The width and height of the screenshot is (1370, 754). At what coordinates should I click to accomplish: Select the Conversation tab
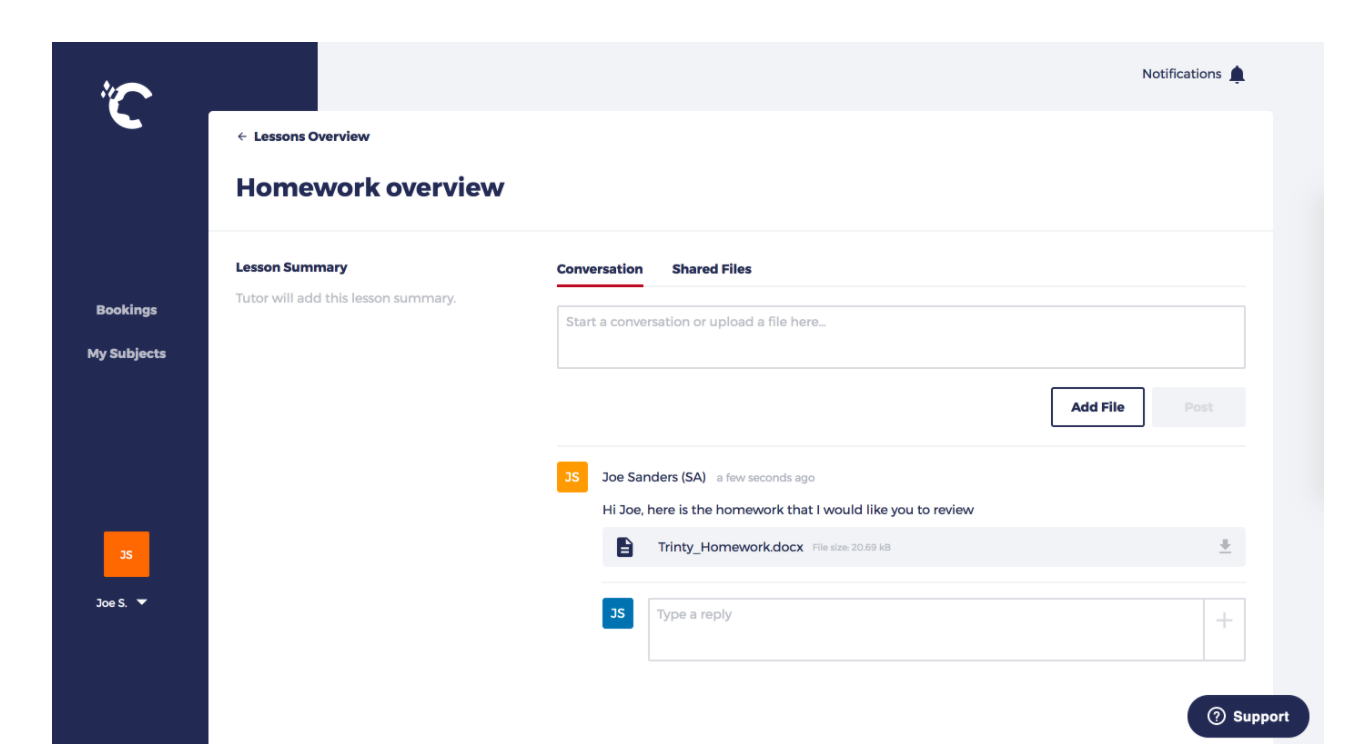tap(599, 269)
